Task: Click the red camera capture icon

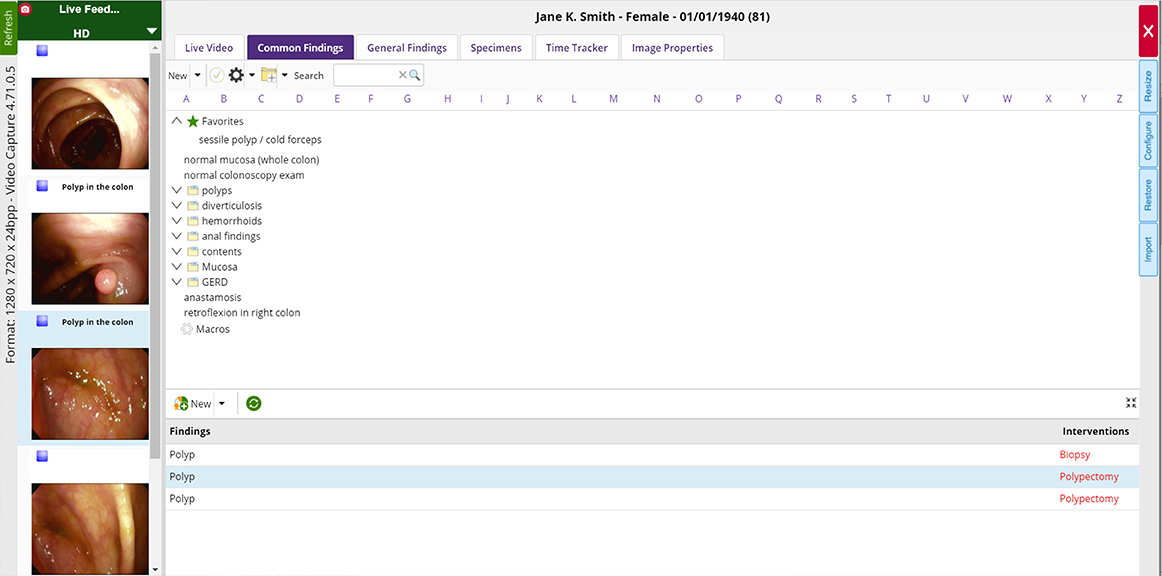Action: point(26,9)
